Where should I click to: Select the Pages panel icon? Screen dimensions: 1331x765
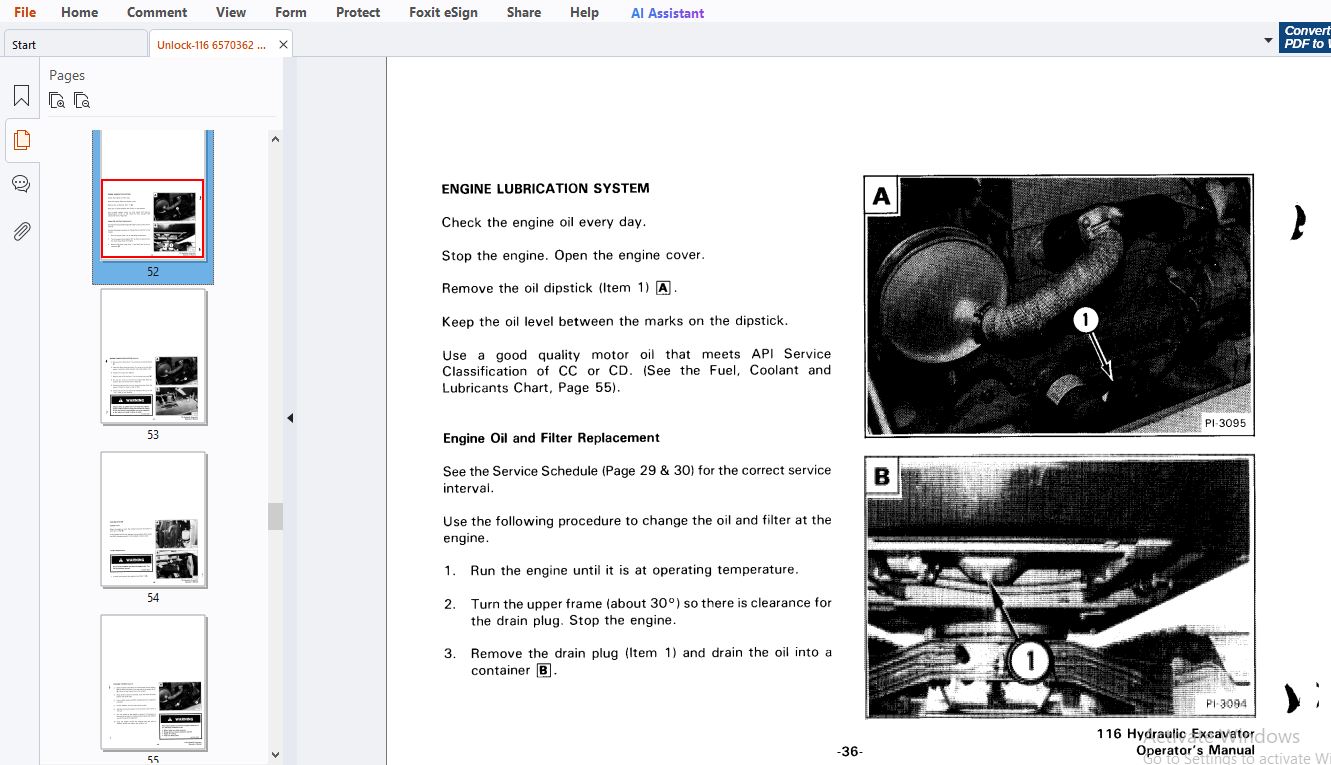pyautogui.click(x=21, y=140)
